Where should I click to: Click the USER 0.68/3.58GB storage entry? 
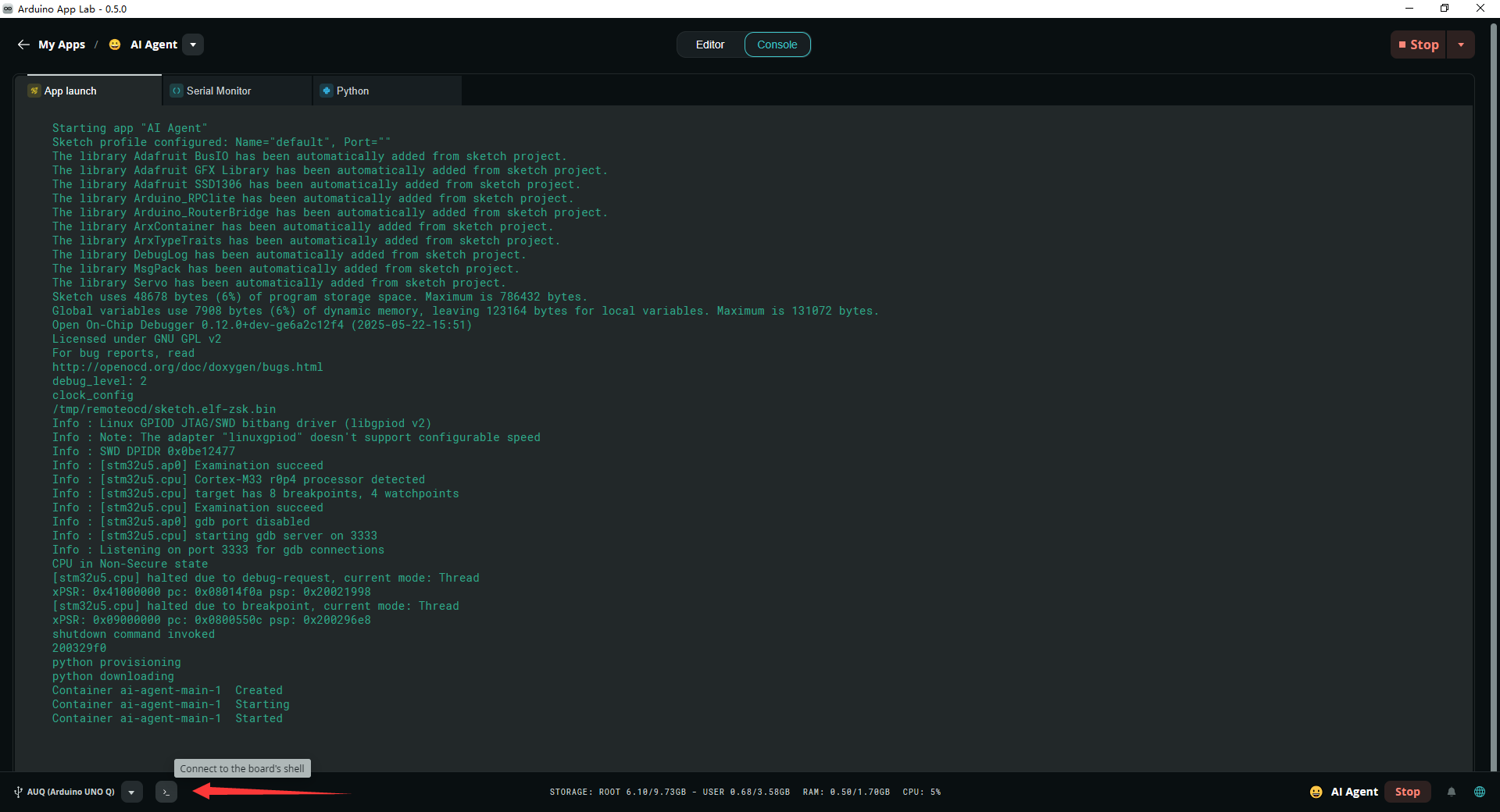(746, 792)
